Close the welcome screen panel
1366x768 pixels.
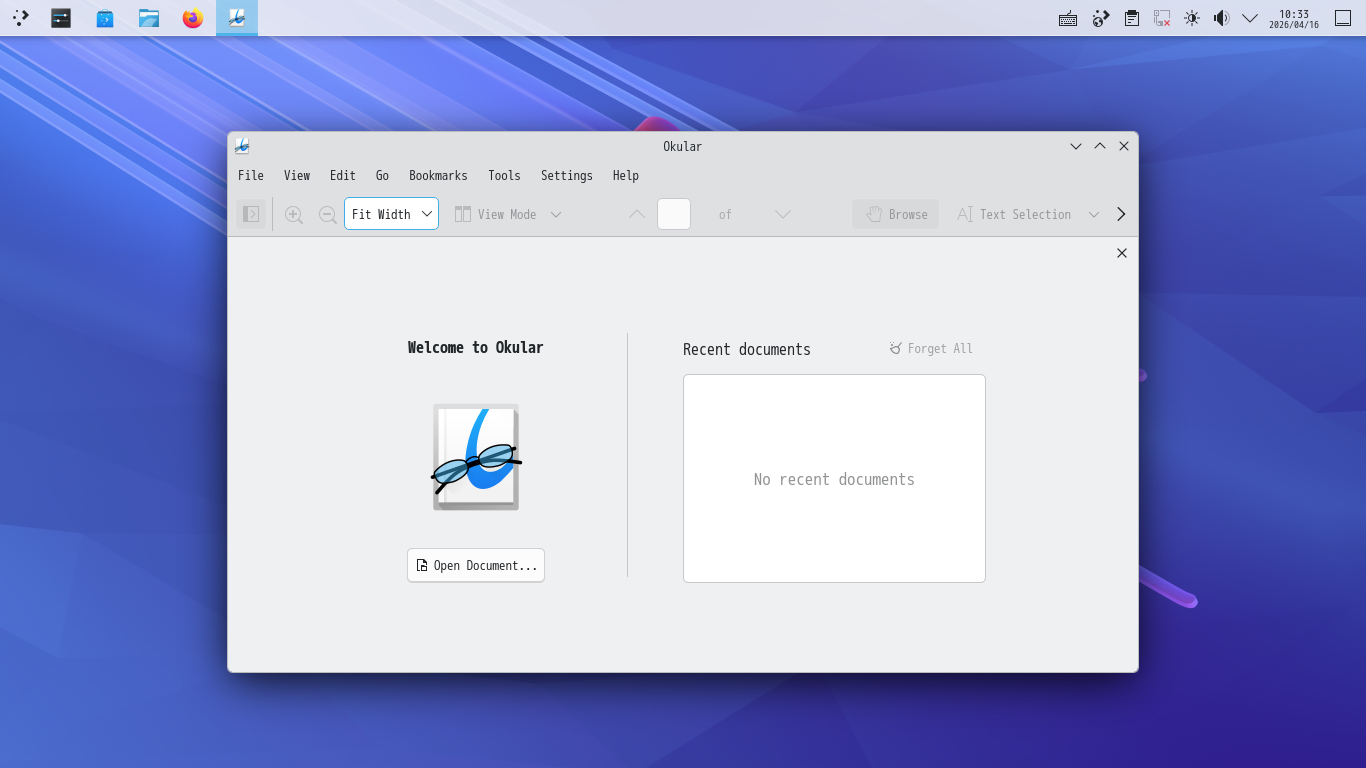(1122, 253)
